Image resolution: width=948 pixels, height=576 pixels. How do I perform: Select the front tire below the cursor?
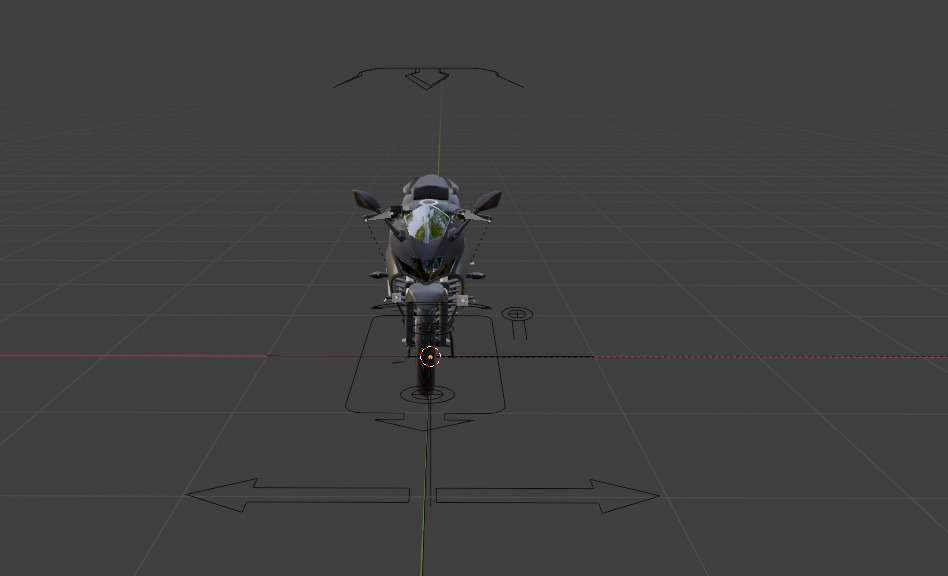coord(427,378)
